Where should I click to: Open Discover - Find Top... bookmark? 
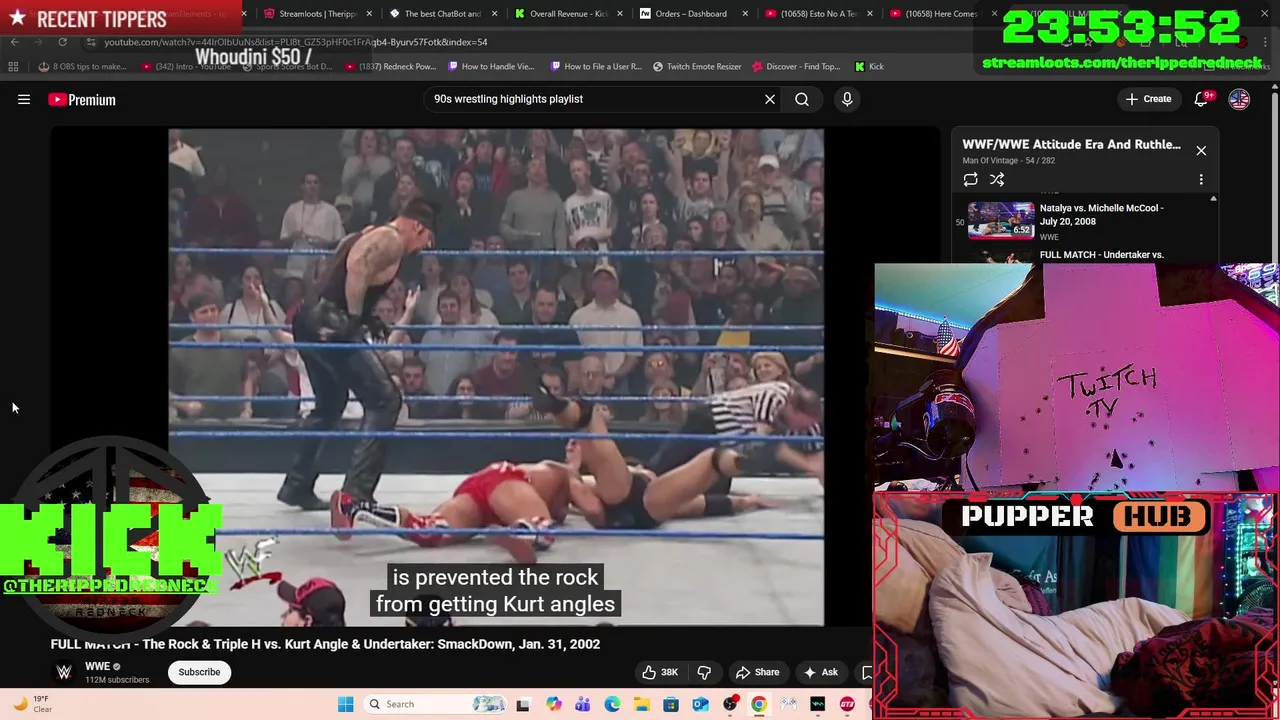pyautogui.click(x=796, y=67)
